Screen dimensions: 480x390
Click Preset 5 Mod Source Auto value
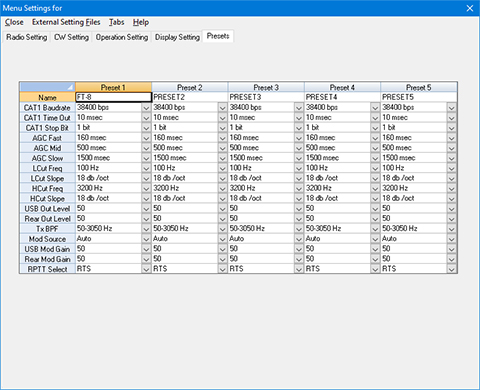pos(389,238)
